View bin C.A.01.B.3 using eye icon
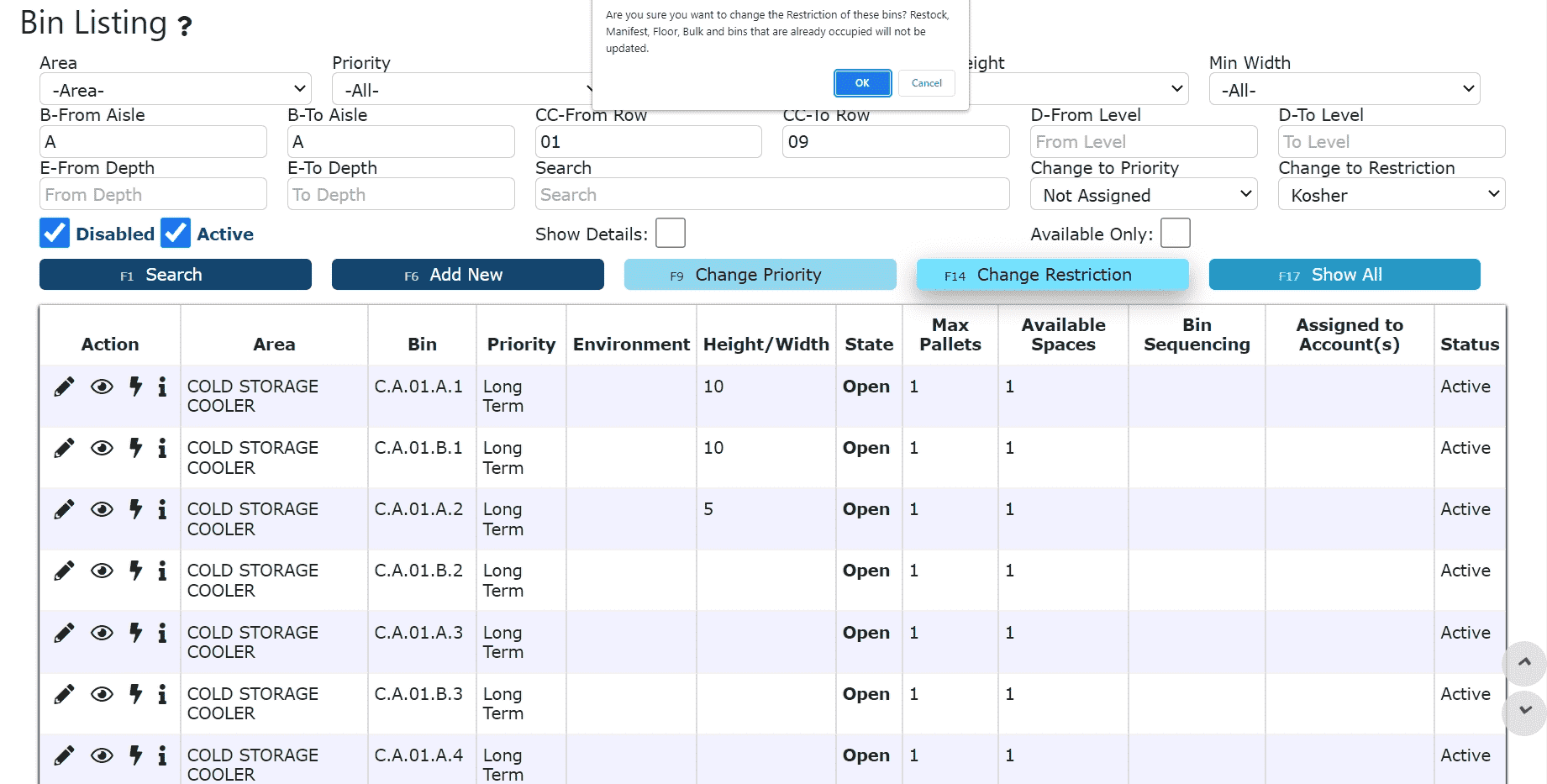Viewport: 1547px width, 784px height. (x=102, y=694)
